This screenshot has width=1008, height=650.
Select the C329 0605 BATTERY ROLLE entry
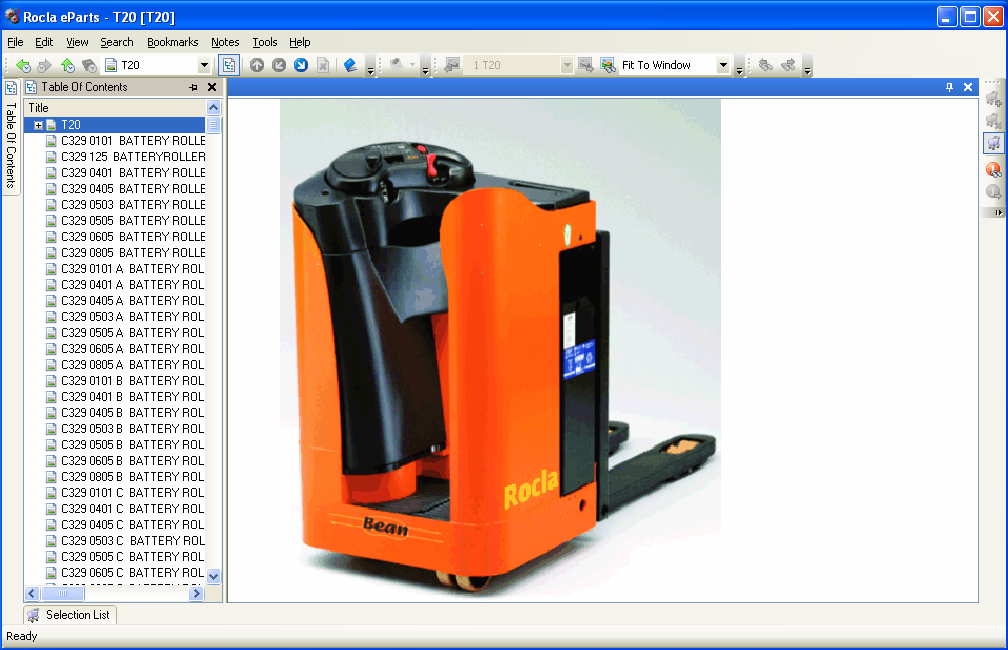pyautogui.click(x=125, y=237)
